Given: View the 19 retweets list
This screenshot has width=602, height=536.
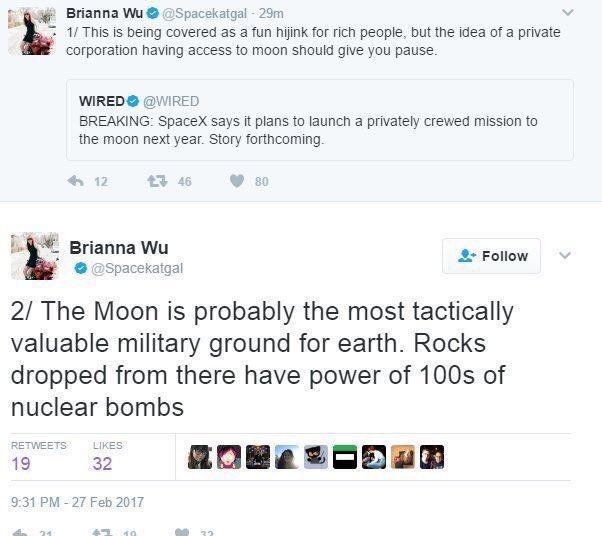Looking at the screenshot, I should (x=38, y=456).
